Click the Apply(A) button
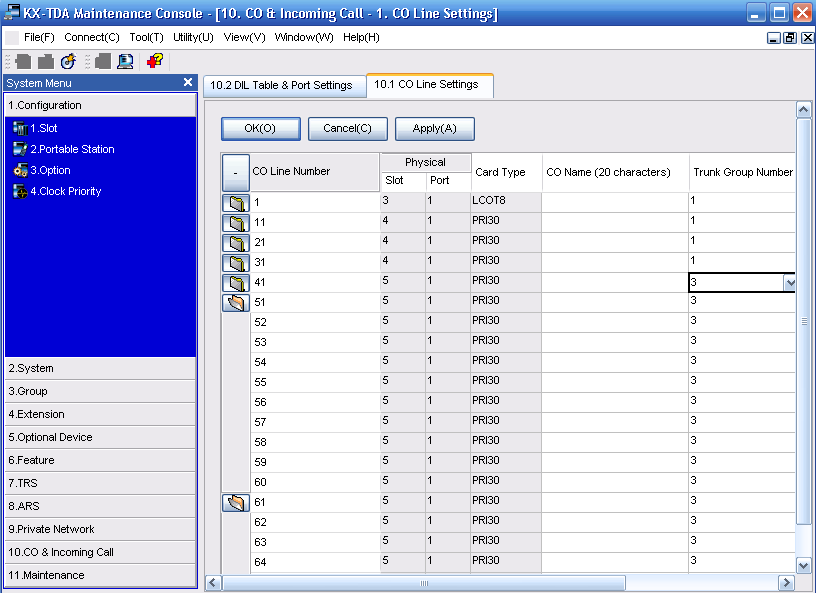 (x=435, y=129)
